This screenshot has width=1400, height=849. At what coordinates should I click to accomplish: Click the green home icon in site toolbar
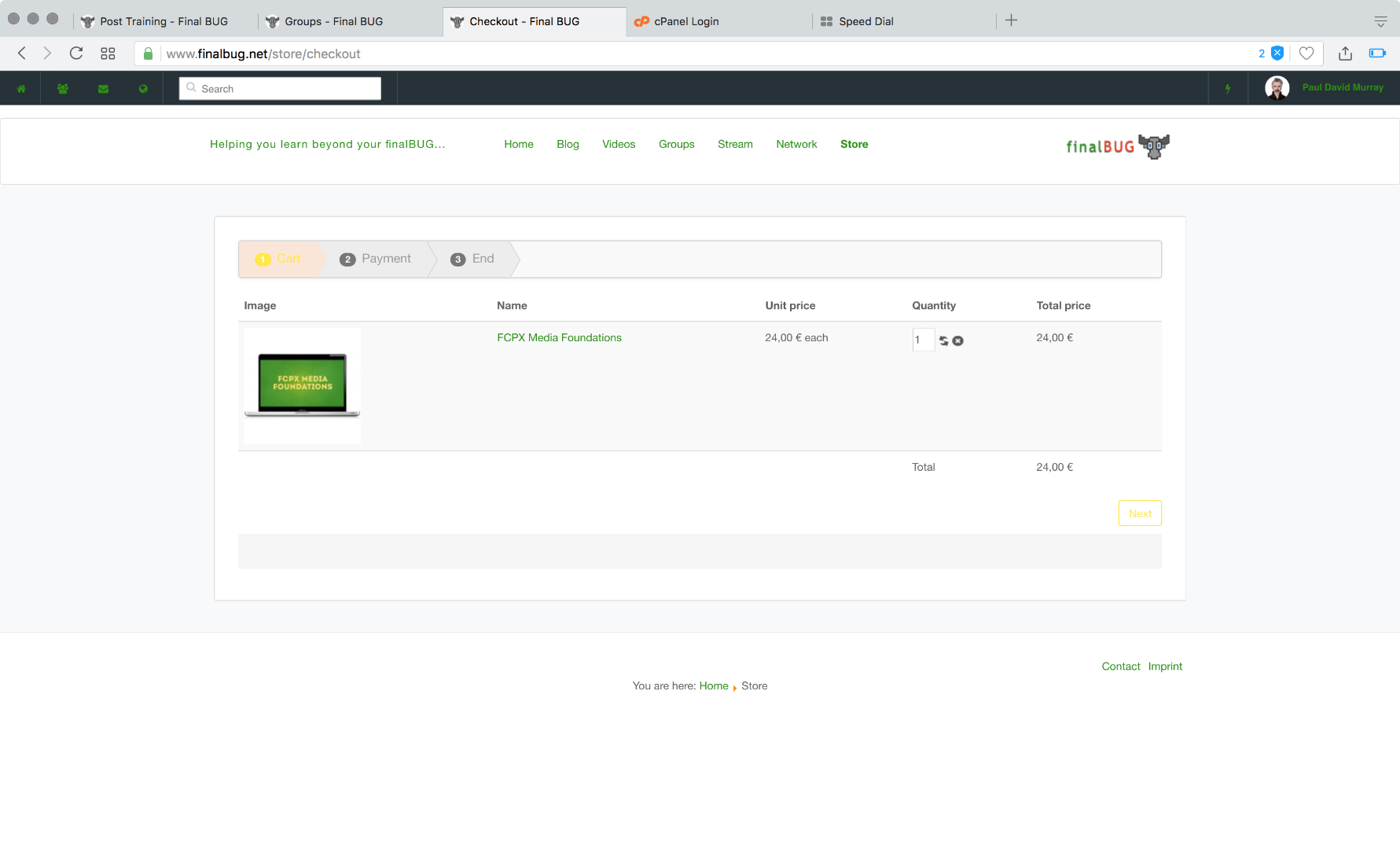[x=21, y=89]
